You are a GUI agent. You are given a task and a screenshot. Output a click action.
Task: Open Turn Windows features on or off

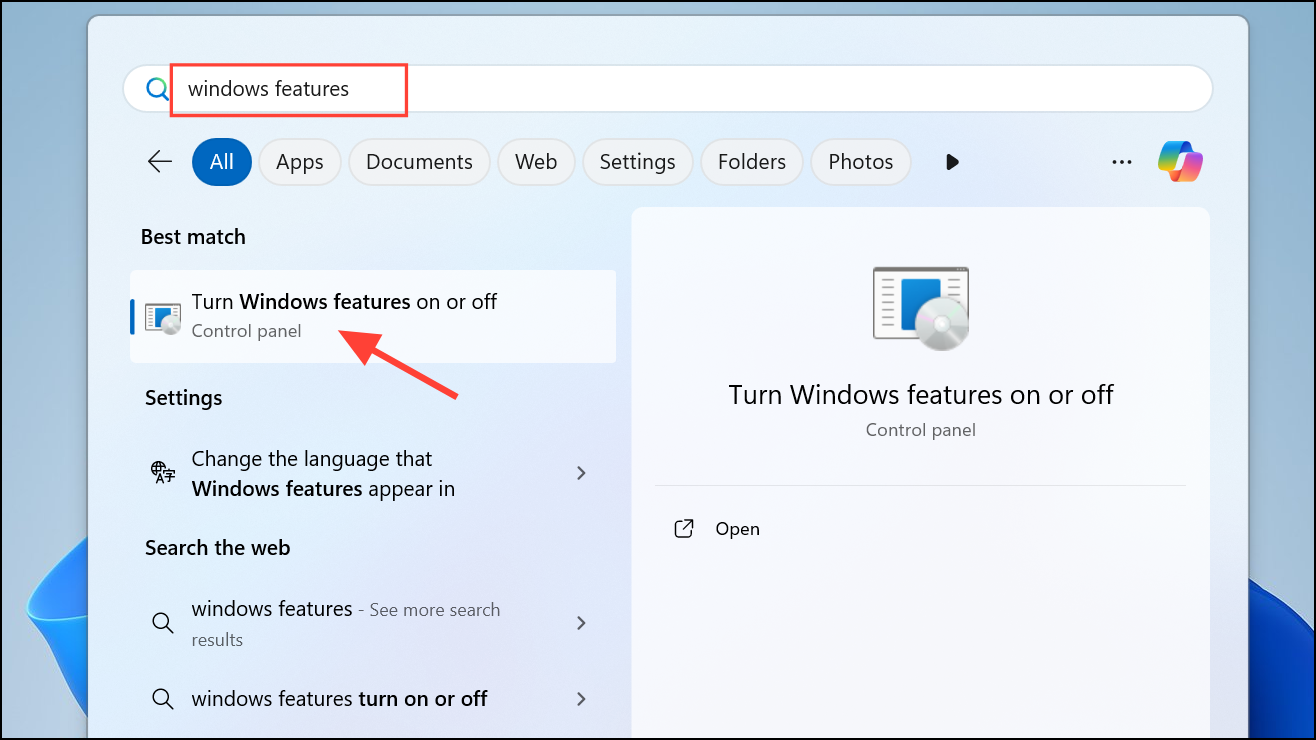click(344, 315)
